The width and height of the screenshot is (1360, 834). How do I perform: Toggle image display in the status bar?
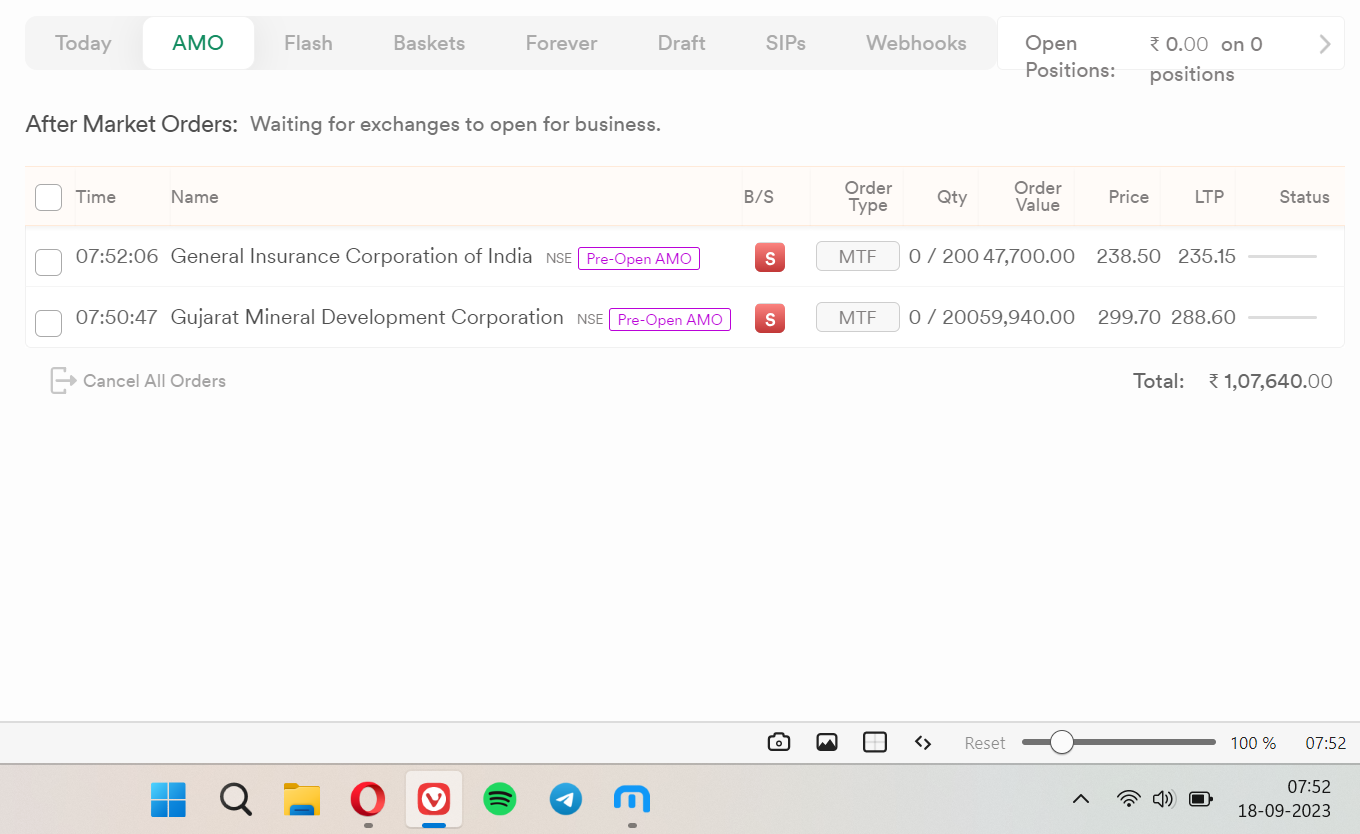click(827, 742)
